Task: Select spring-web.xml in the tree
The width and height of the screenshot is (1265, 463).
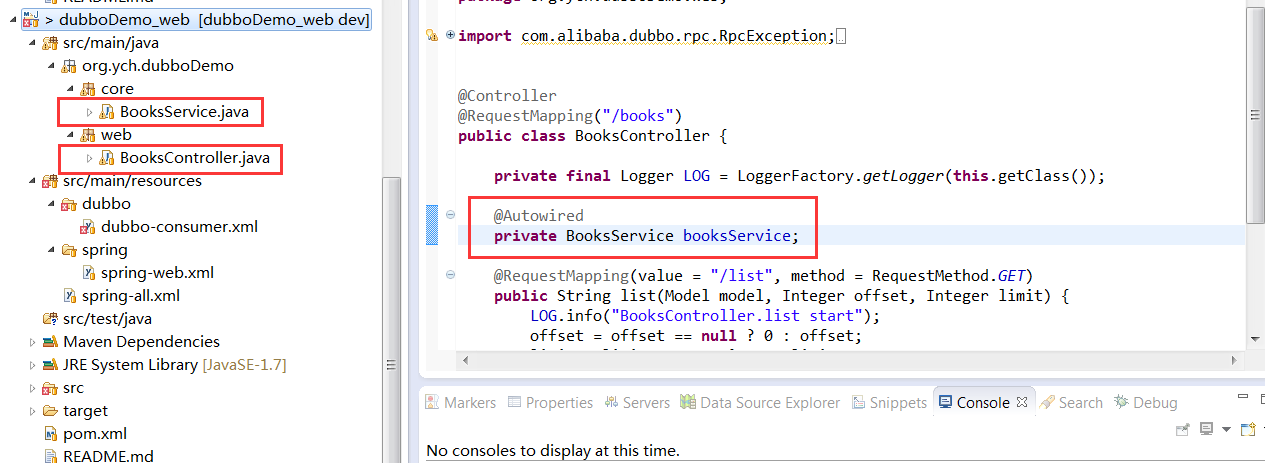Action: coord(157,273)
